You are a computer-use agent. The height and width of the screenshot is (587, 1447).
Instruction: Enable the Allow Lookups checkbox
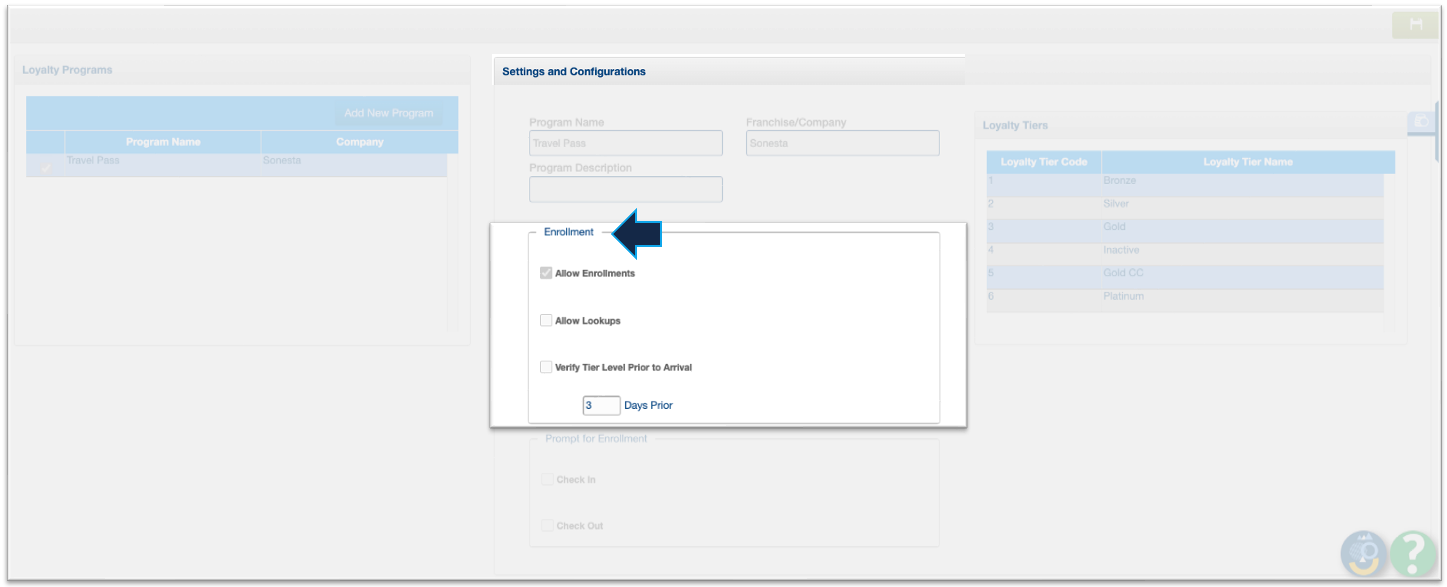[x=546, y=320]
